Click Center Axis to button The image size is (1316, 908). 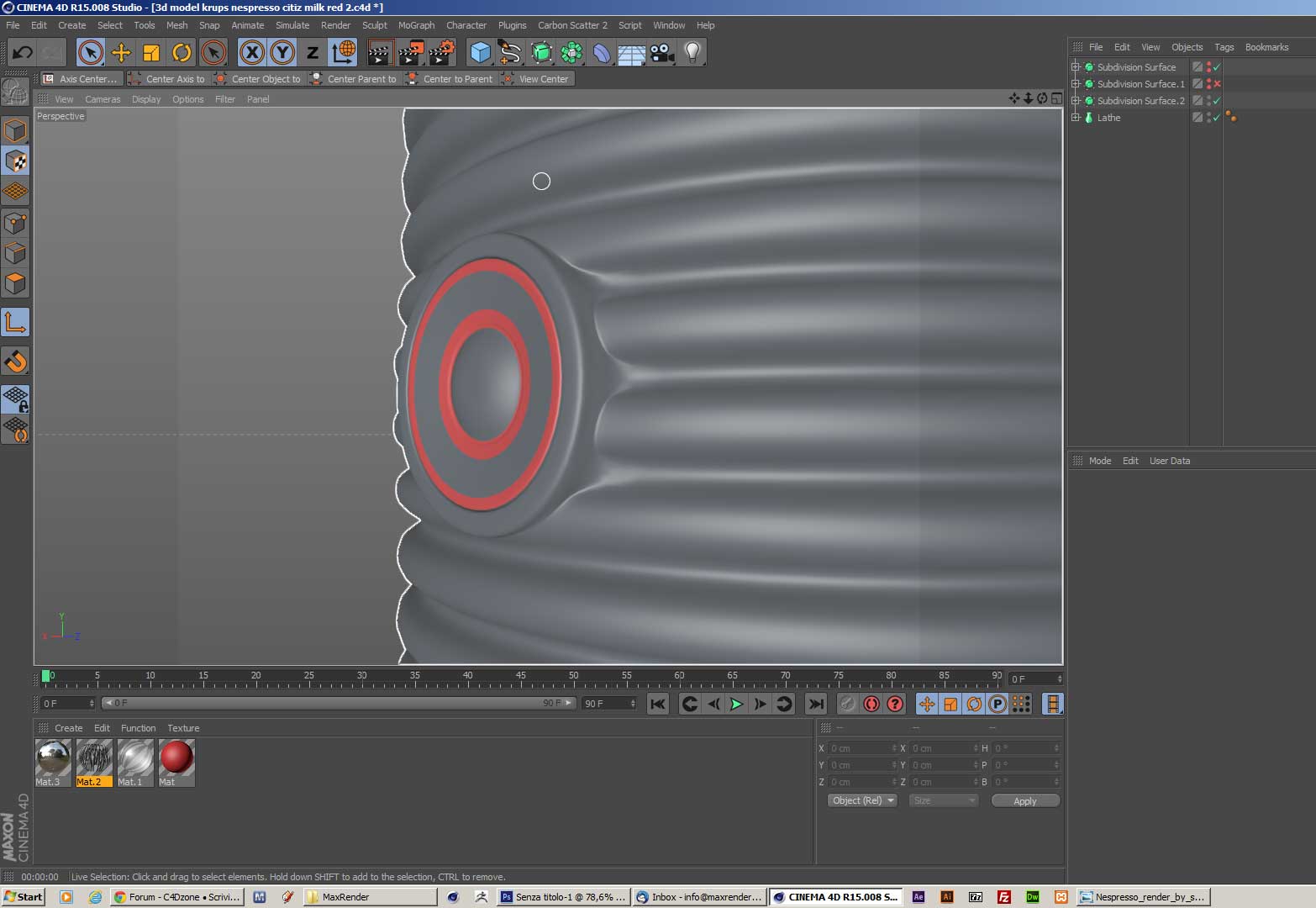click(x=167, y=79)
